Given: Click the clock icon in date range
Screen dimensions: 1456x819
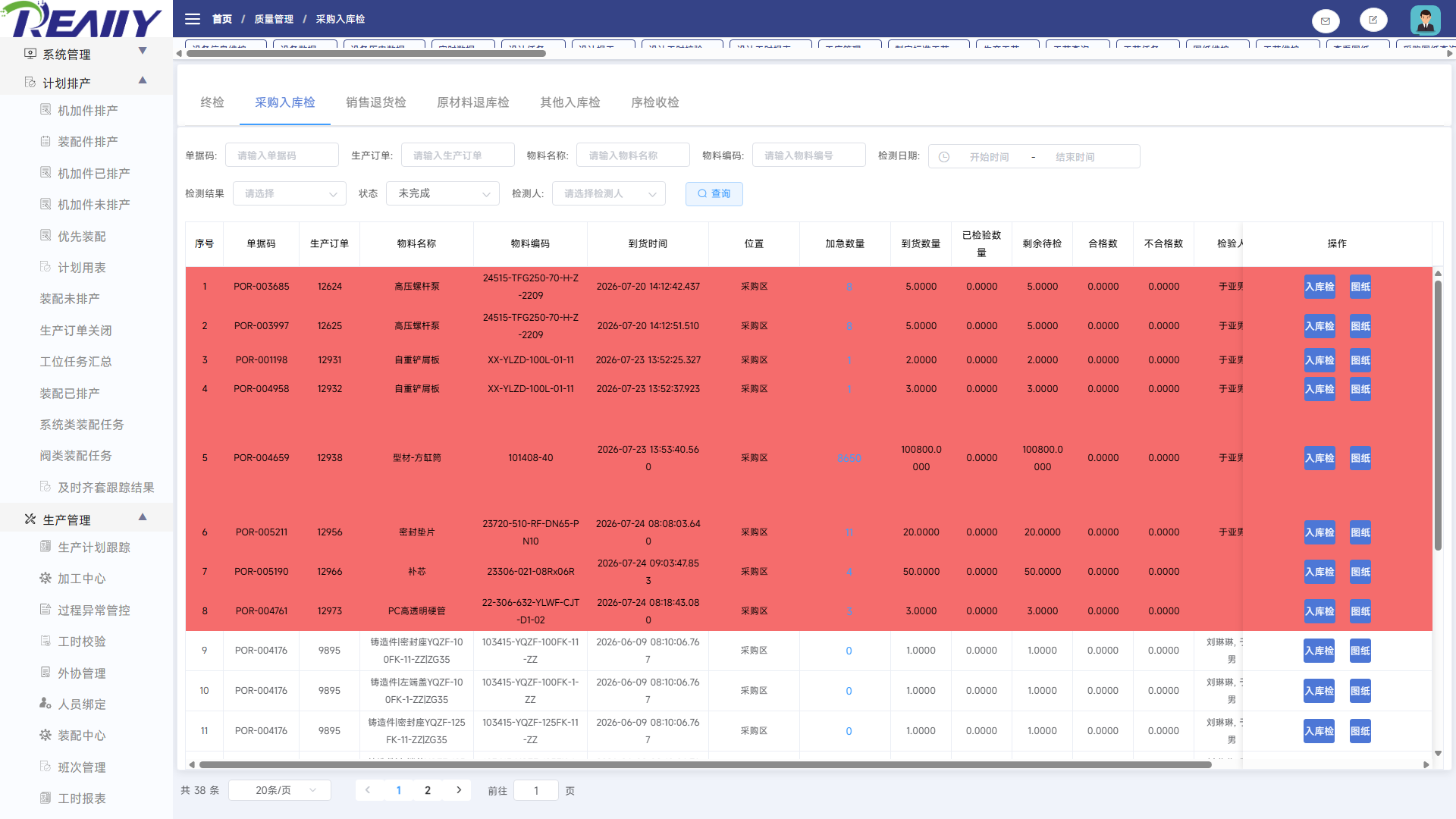Looking at the screenshot, I should tap(944, 157).
